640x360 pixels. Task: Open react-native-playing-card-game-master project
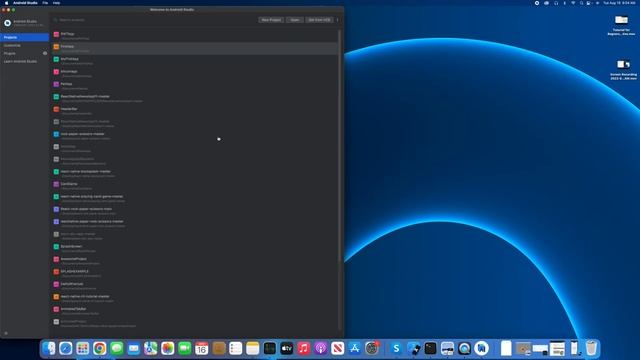195,198
